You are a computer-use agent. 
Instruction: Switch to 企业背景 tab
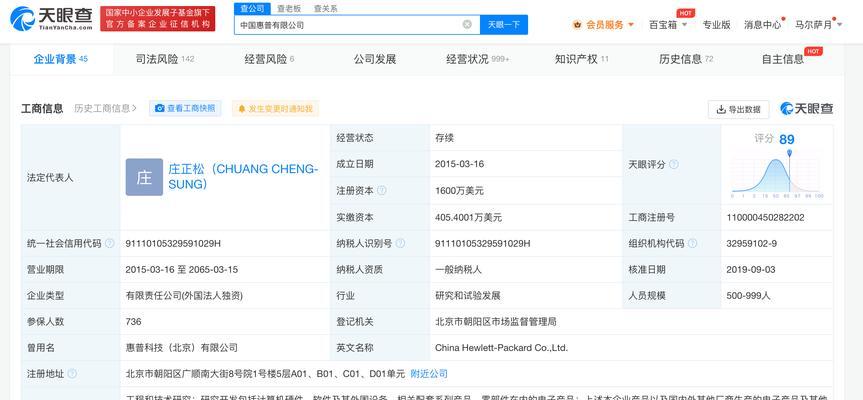pos(61,59)
